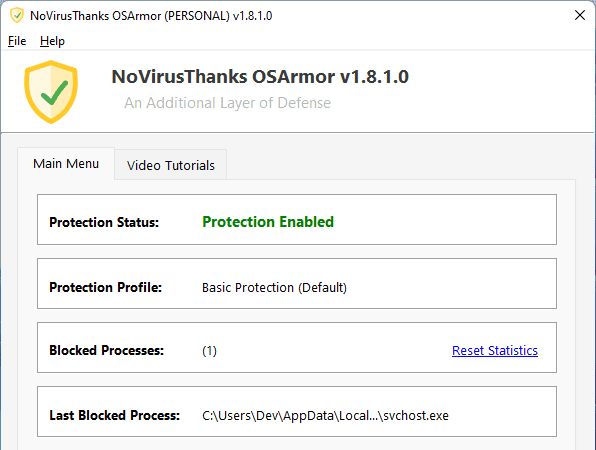Click the large yellow shield logo
Viewport: 596px width, 450px height.
(x=51, y=92)
